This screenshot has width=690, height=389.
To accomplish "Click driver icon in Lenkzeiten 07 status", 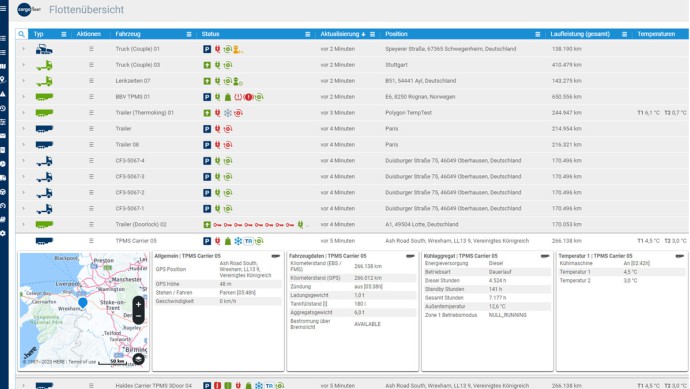I will pos(237,81).
